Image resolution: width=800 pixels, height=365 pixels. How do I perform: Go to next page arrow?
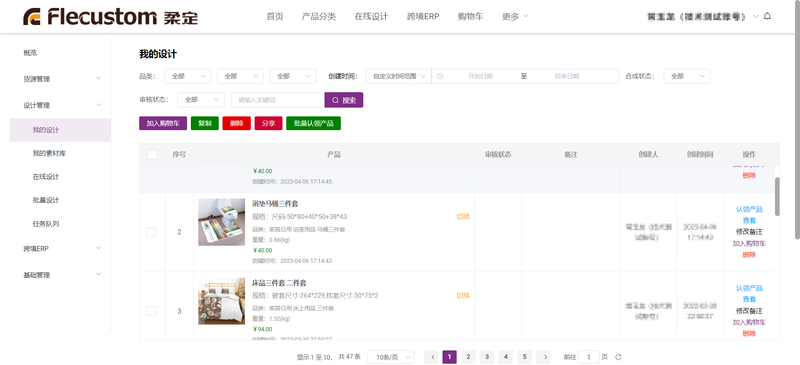[544, 357]
